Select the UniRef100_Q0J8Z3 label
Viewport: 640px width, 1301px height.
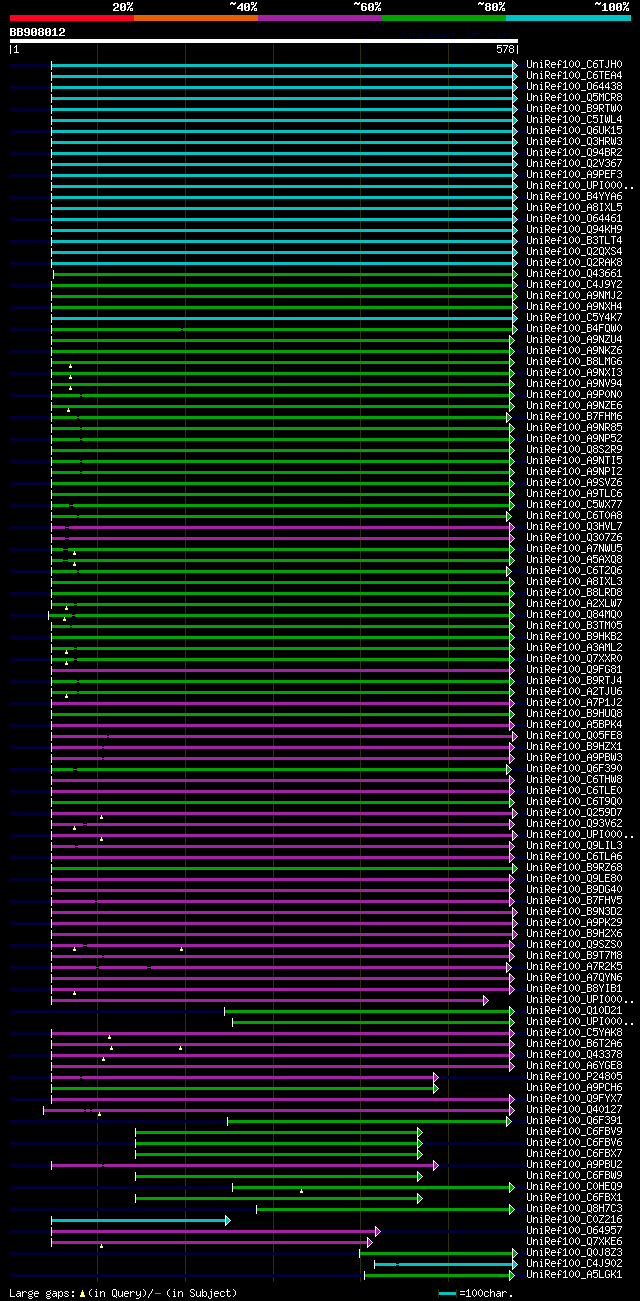click(x=574, y=1252)
